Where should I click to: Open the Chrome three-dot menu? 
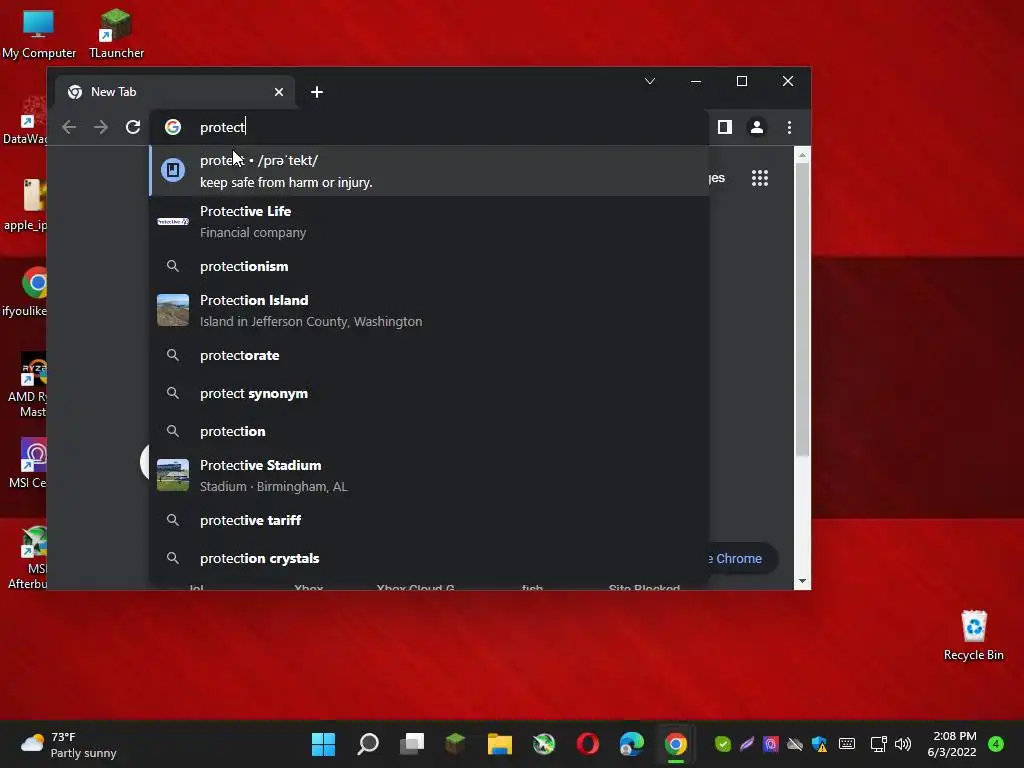(x=789, y=127)
